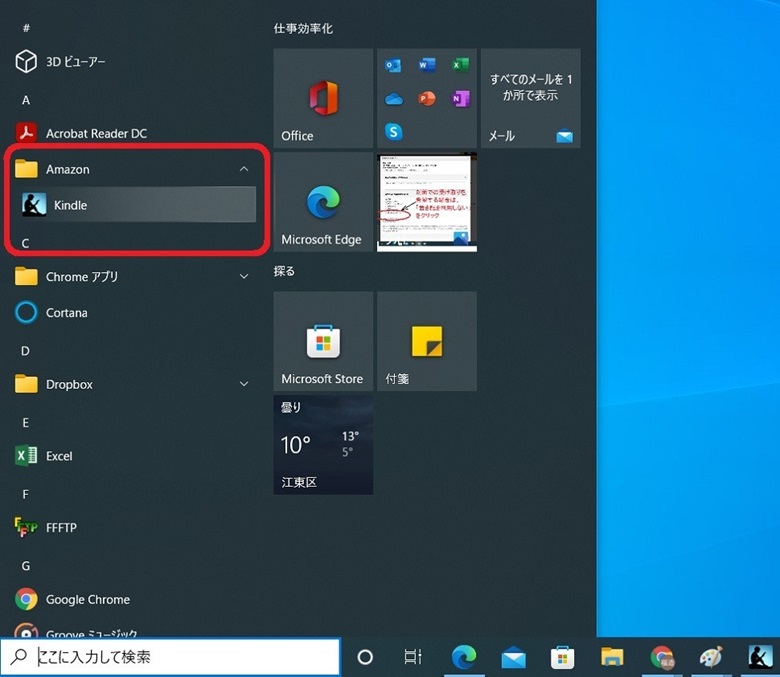The height and width of the screenshot is (677, 780).
Task: Click the ここに入力して検索 search box
Action: coord(170,657)
